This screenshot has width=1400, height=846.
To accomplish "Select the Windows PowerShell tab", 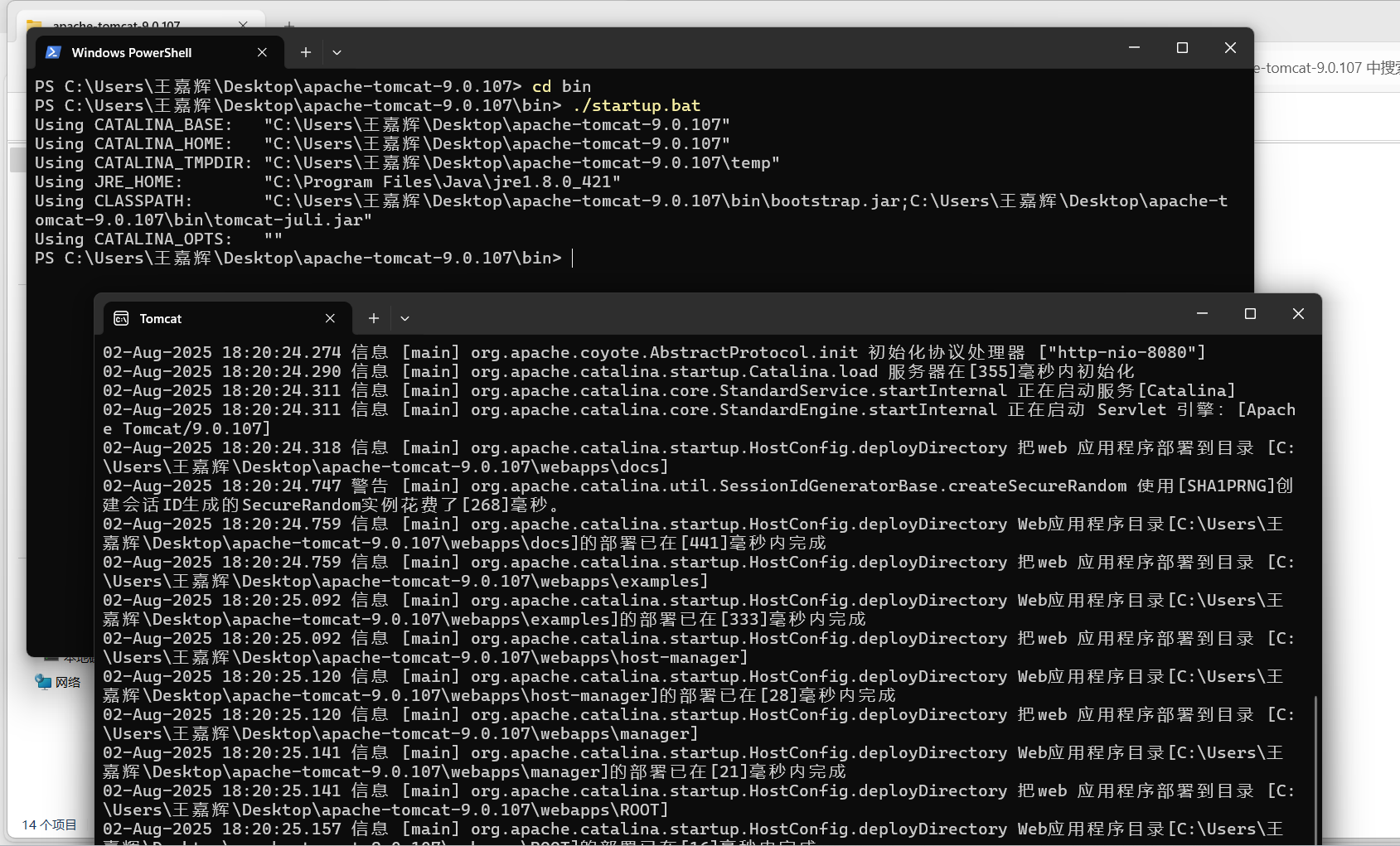I will (149, 52).
